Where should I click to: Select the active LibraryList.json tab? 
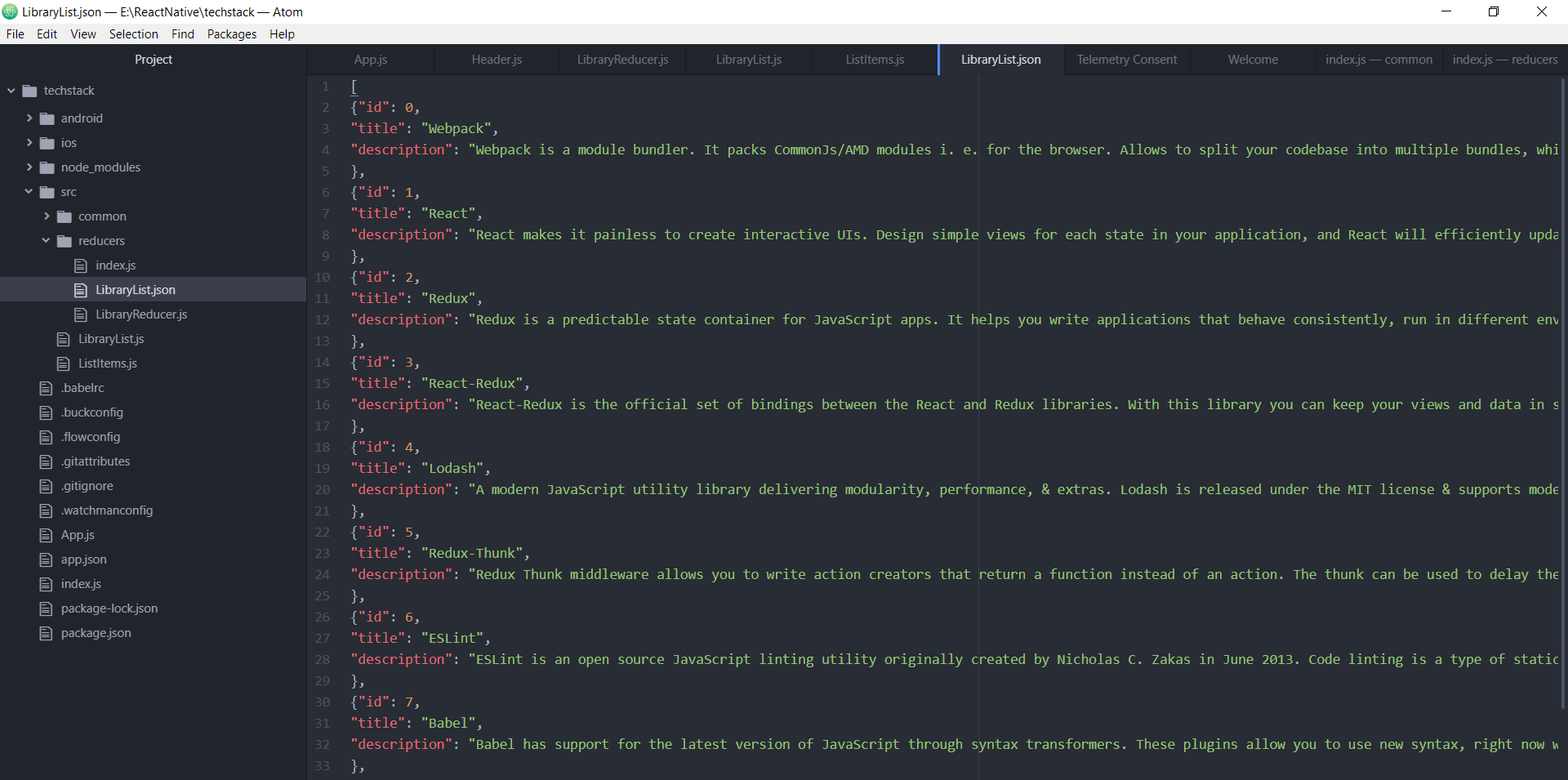click(1001, 60)
